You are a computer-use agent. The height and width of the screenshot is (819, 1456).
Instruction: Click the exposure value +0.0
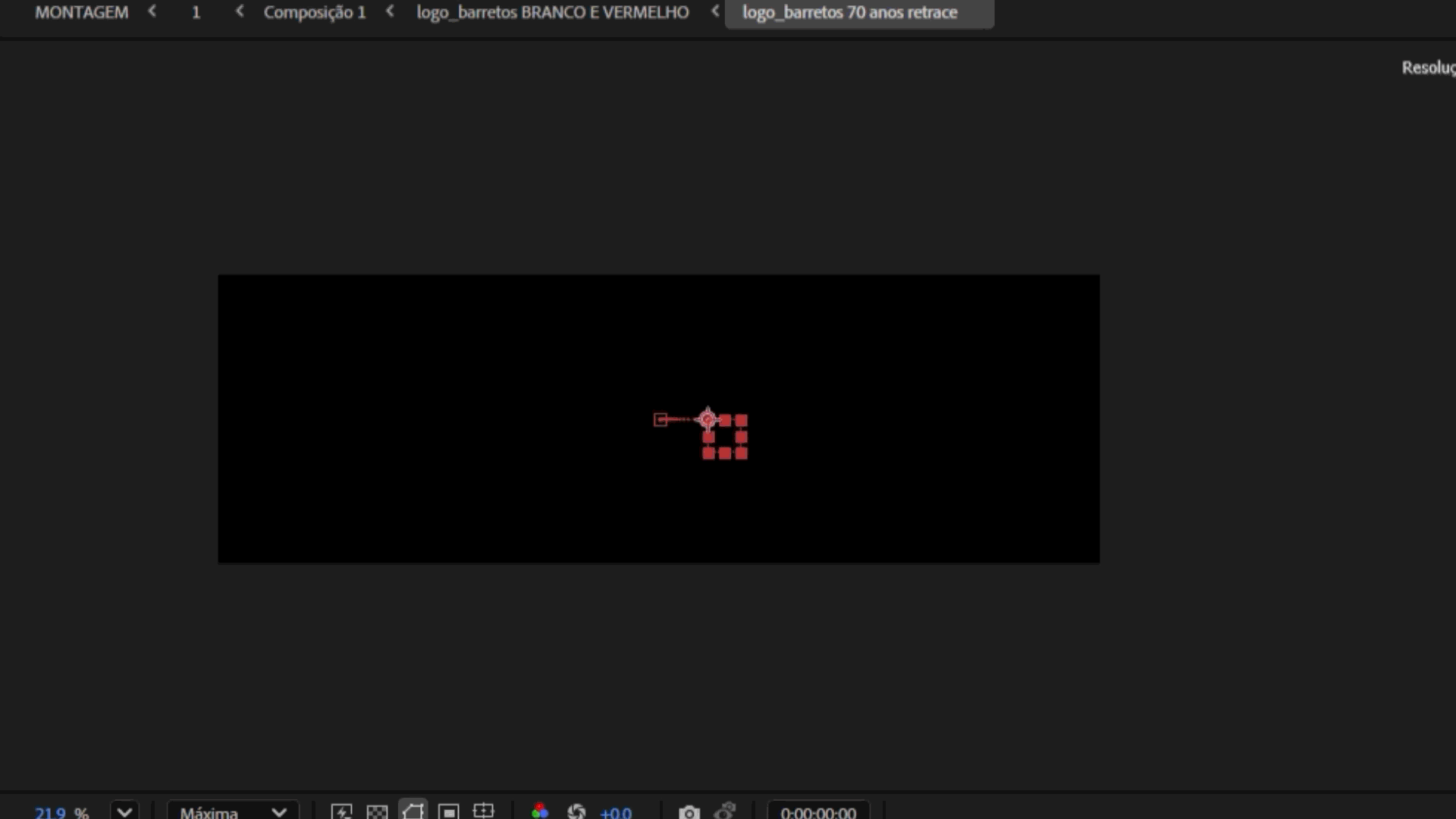click(616, 813)
